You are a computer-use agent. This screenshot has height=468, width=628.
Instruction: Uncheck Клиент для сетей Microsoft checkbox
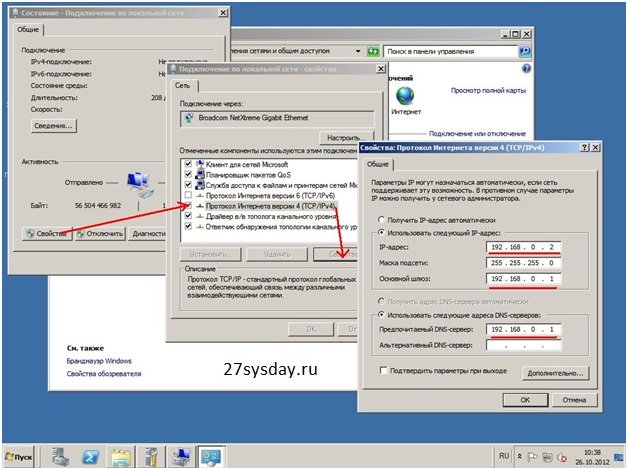pos(187,164)
